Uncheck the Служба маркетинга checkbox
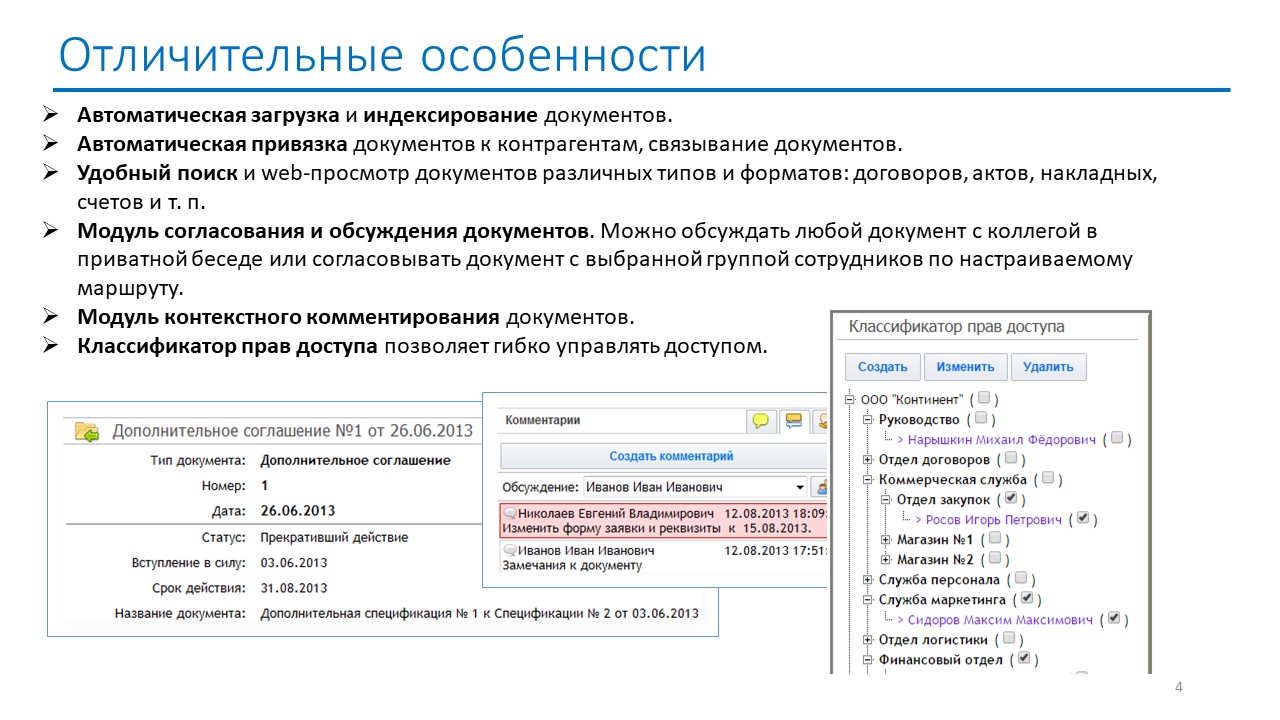Image resolution: width=1280 pixels, height=720 pixels. (x=1028, y=599)
